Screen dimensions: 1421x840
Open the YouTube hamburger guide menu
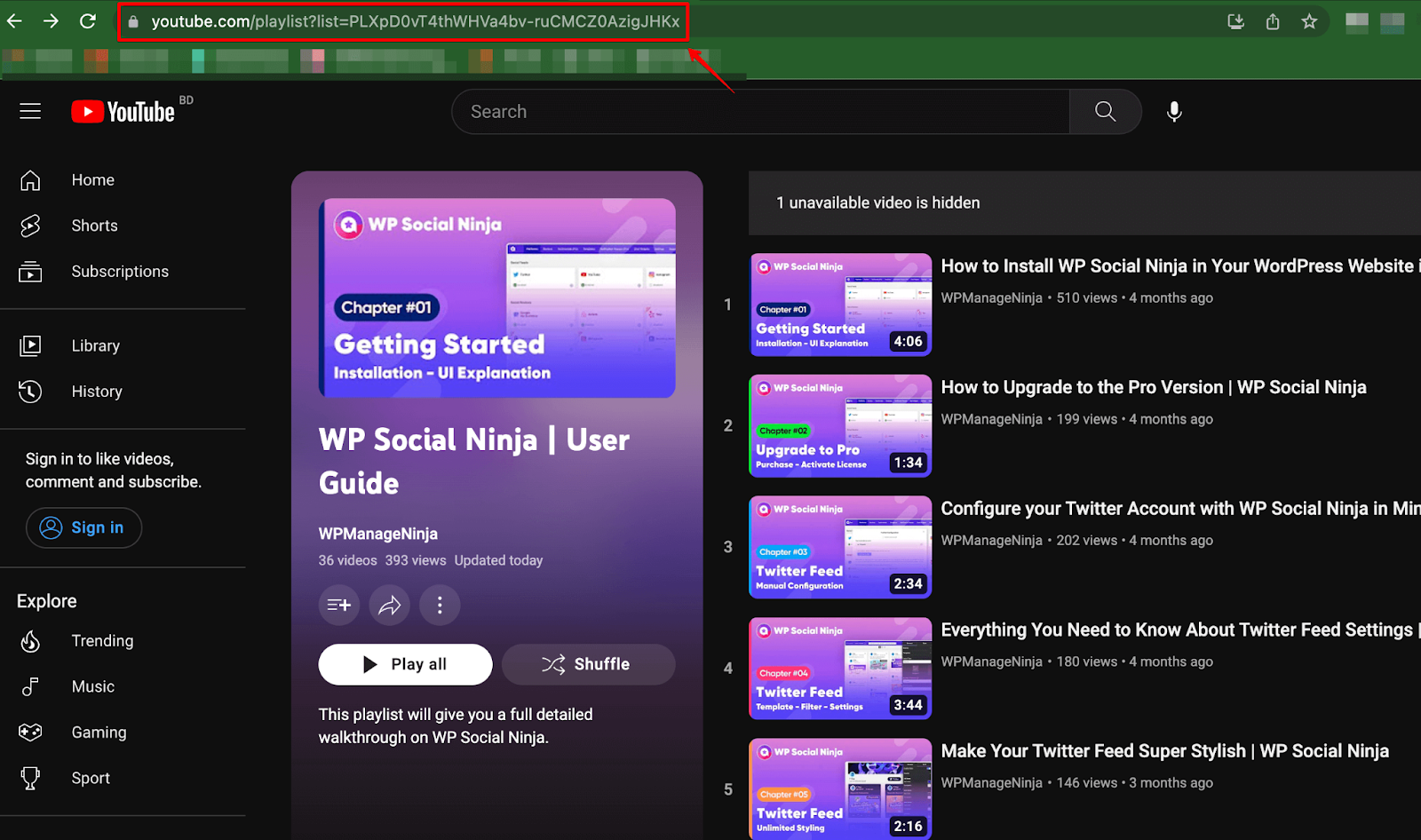click(30, 111)
